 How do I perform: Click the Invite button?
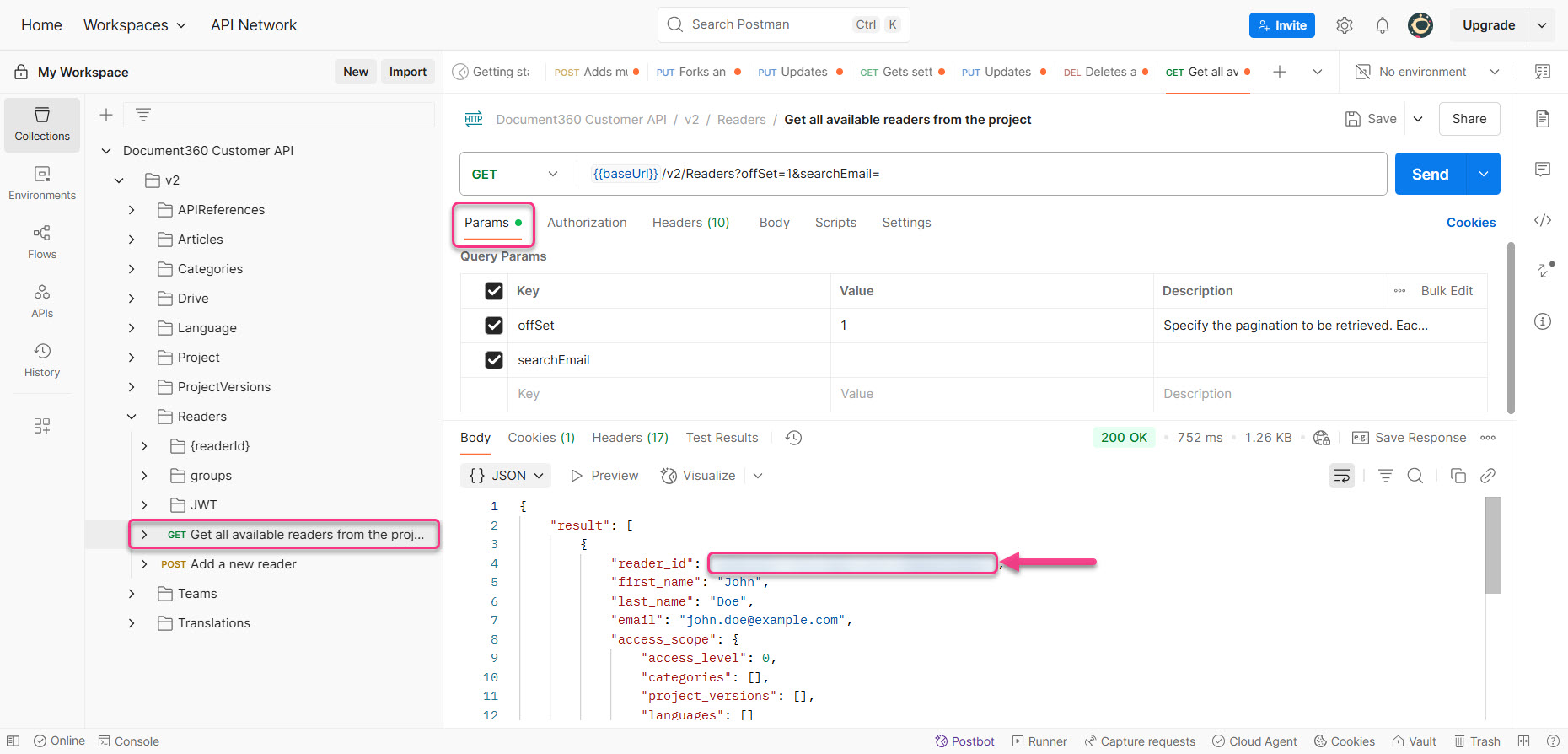pos(1282,25)
